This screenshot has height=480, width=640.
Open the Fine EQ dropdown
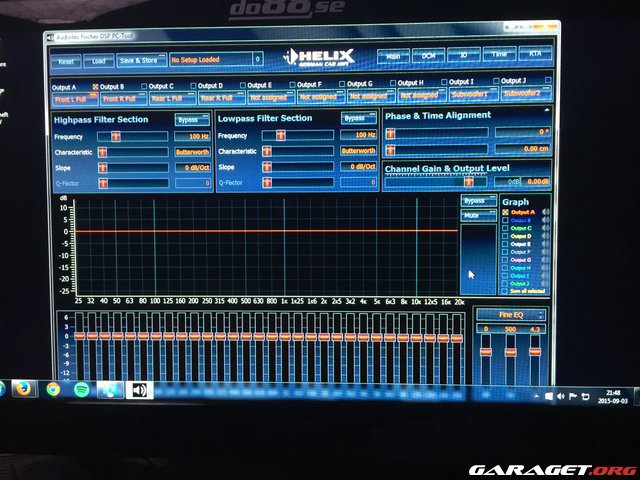pyautogui.click(x=512, y=313)
